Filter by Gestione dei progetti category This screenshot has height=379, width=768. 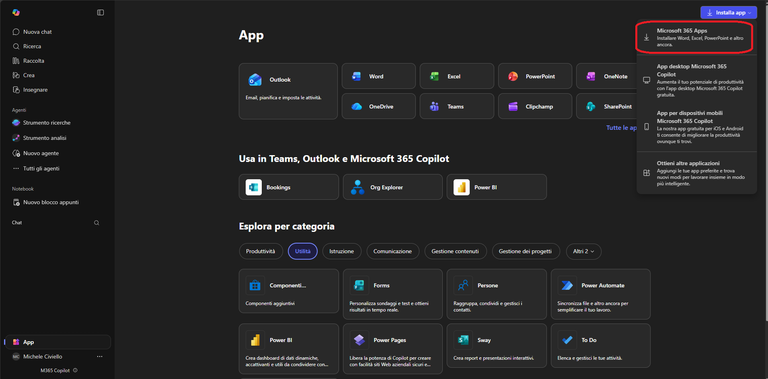tap(526, 251)
